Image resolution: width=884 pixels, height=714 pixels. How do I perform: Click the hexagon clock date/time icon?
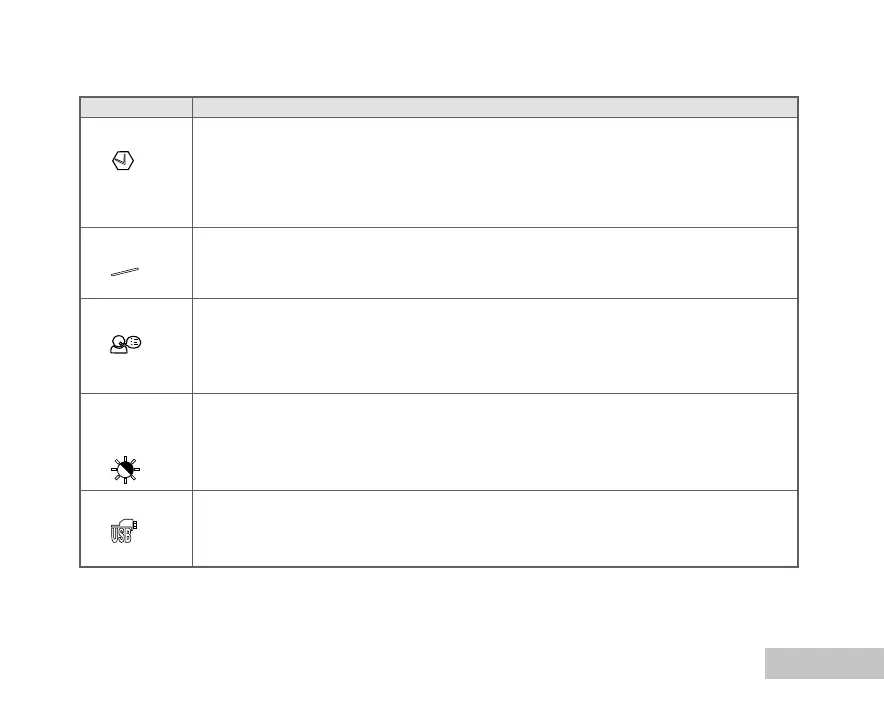pyautogui.click(x=125, y=160)
